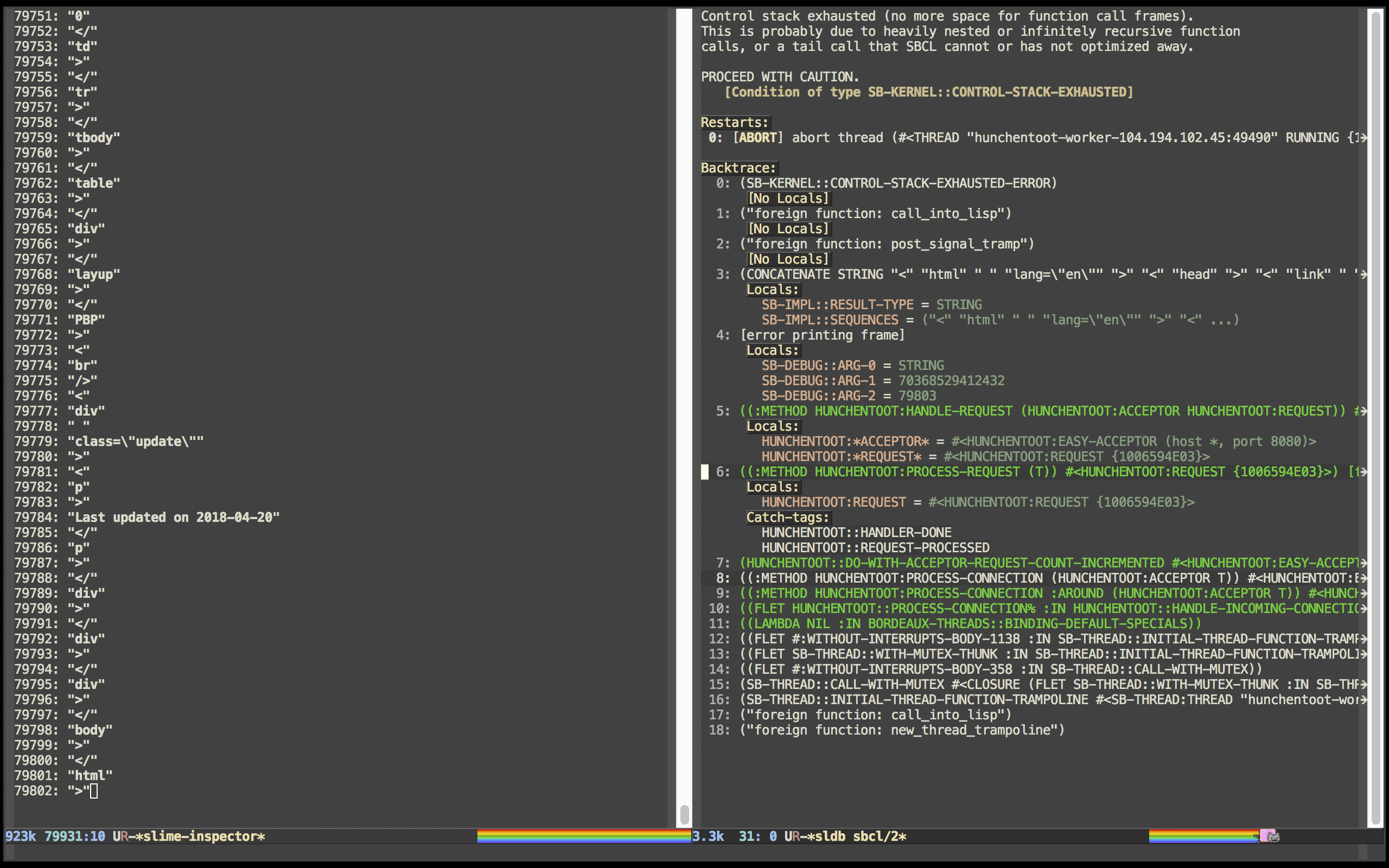Inspect element 79798 "body"
Screen dimensions: 1389x868
tap(90, 730)
